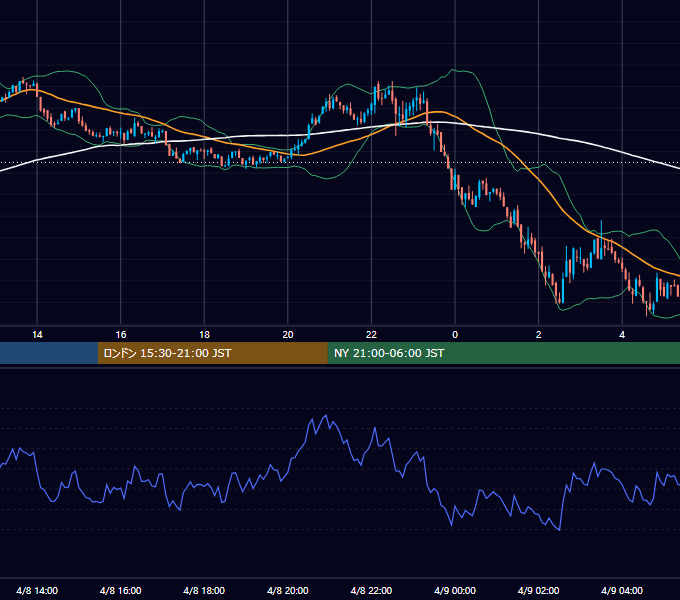
Task: Click the 4/9 04:00 time label
Action: [x=622, y=590]
